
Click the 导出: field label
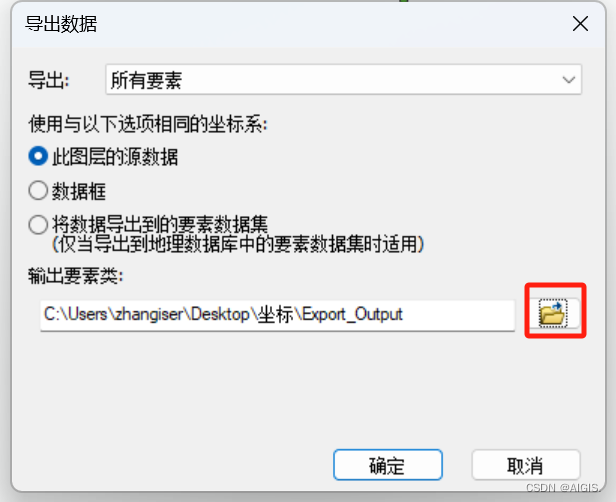[x=48, y=81]
